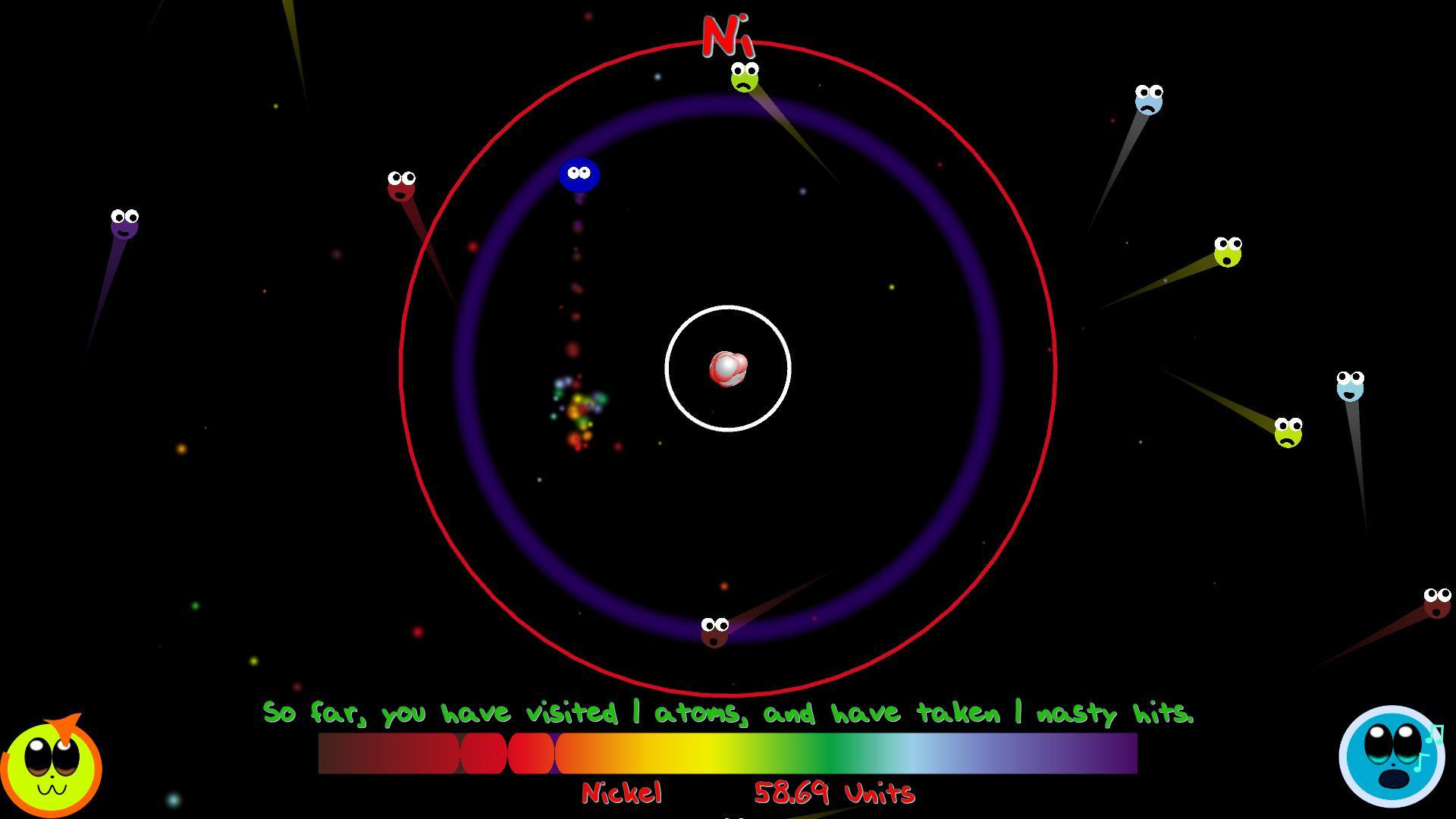Click the second bright red spectrum segment

click(x=531, y=753)
